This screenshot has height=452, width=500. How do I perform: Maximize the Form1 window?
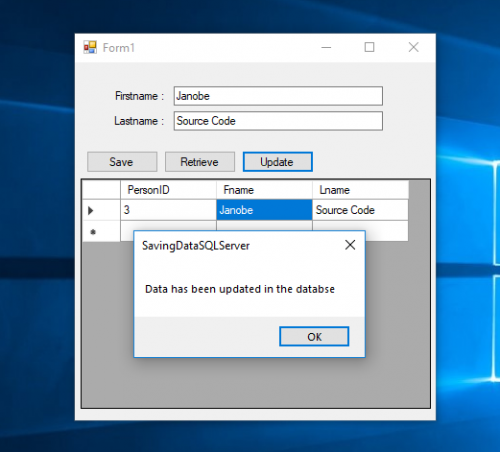point(369,47)
